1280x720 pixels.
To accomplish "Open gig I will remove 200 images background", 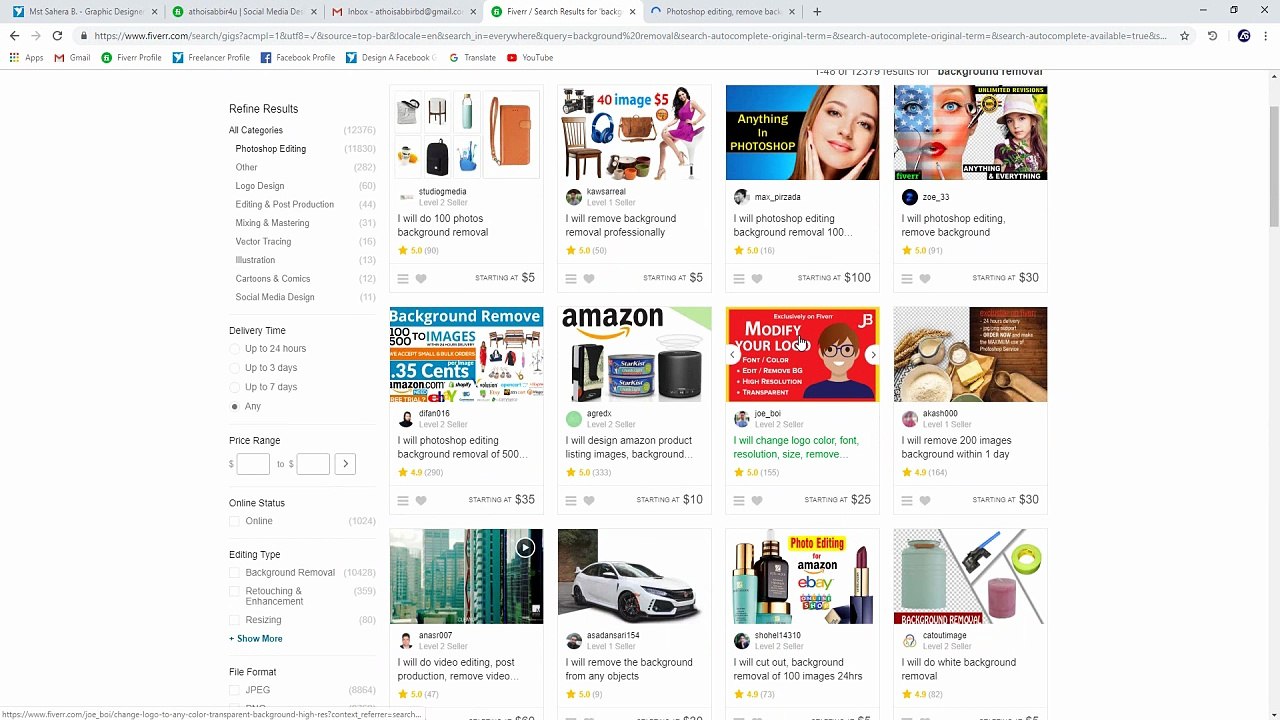I will [x=956, y=447].
